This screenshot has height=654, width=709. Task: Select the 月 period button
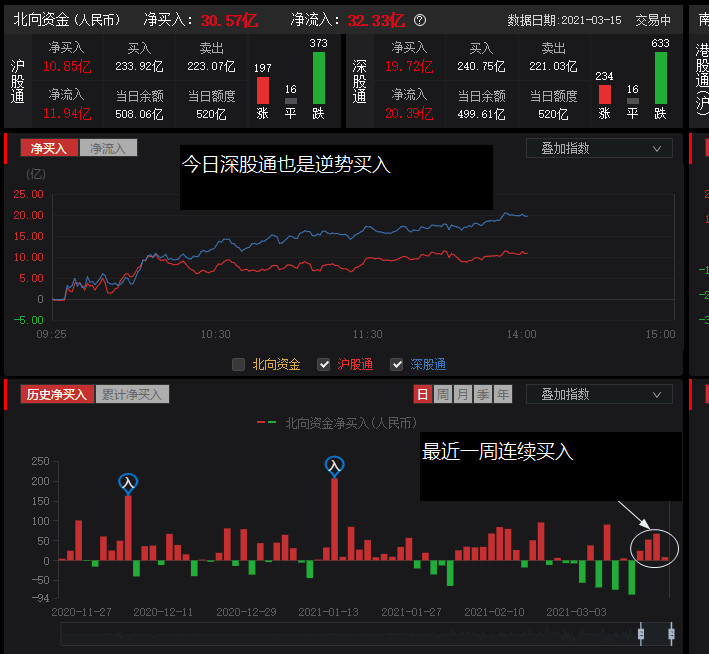[463, 394]
